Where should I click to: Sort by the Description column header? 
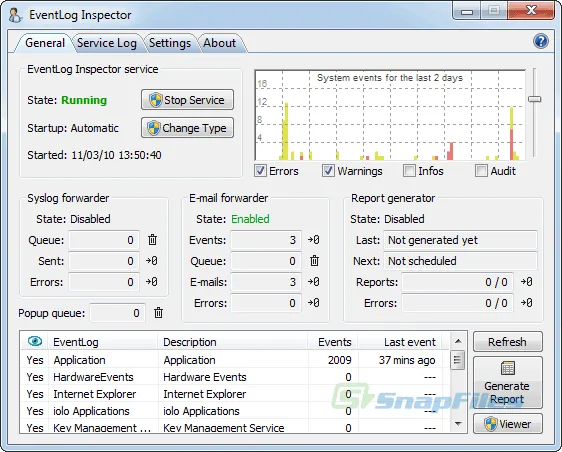coord(233,342)
